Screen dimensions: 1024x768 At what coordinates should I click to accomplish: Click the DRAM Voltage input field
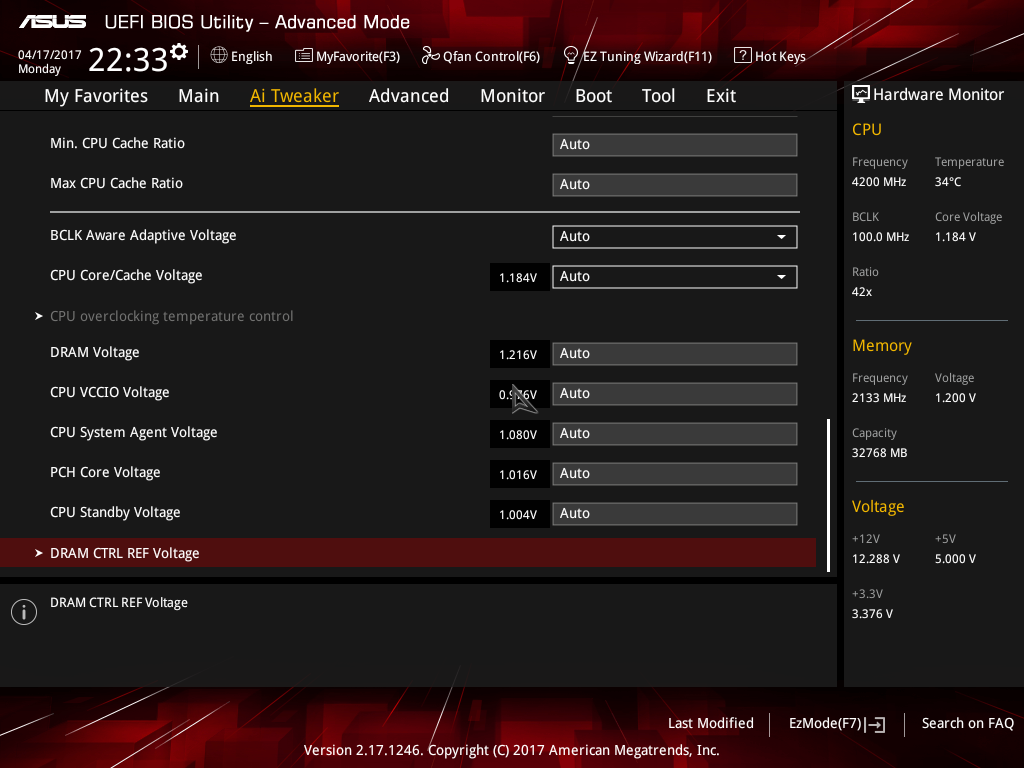675,353
